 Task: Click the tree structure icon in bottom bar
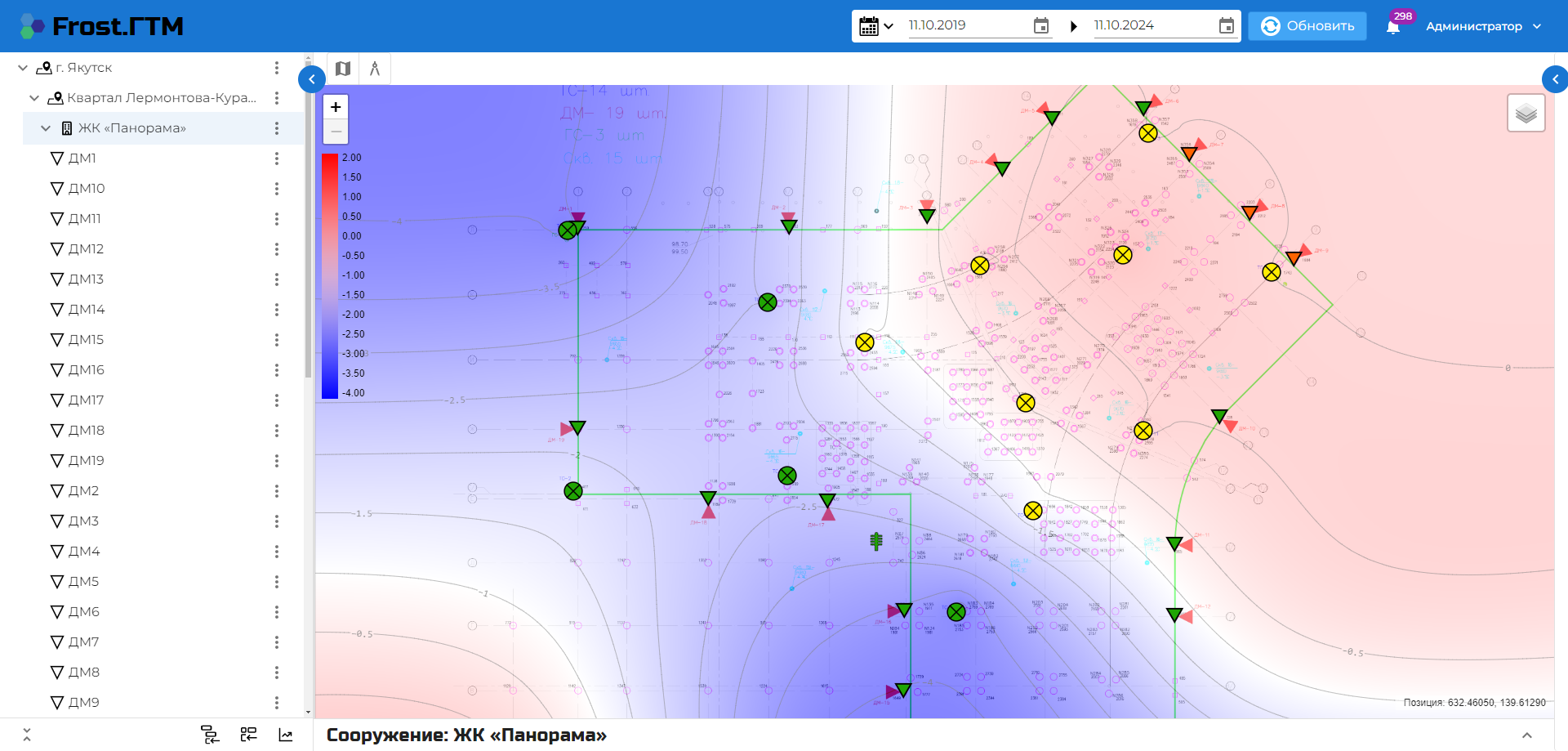(210, 735)
